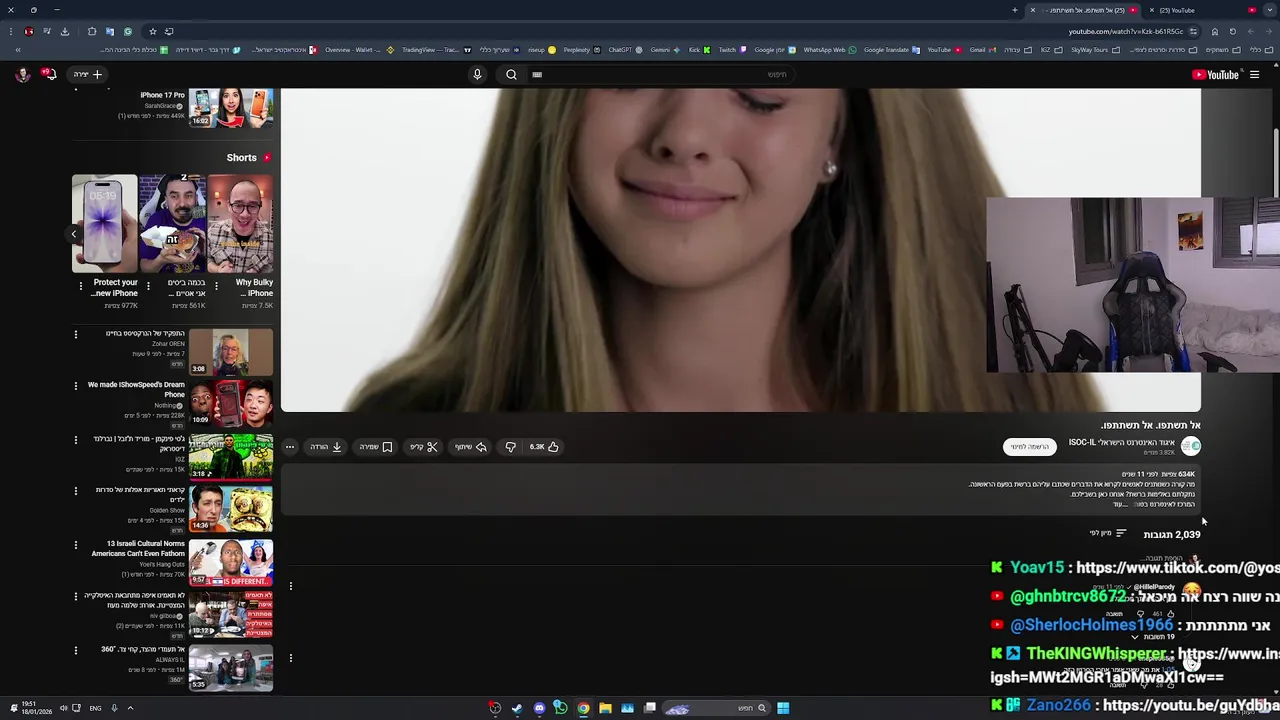Share the video

(470, 447)
